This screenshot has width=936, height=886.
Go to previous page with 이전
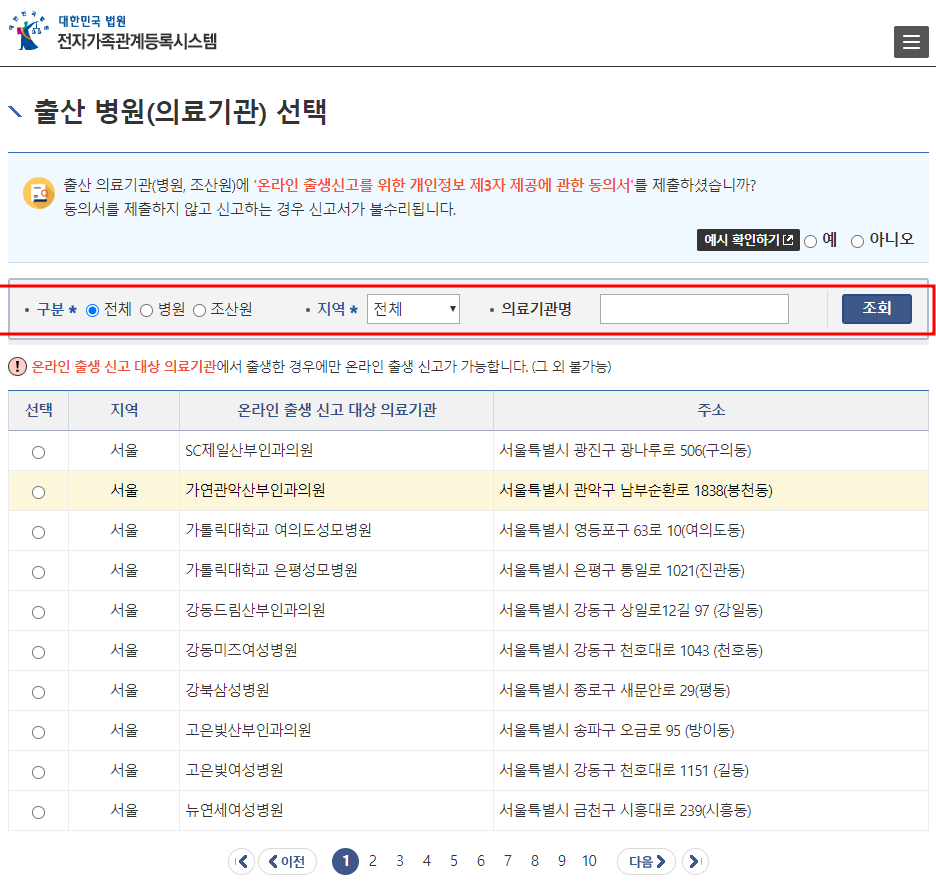click(x=287, y=861)
